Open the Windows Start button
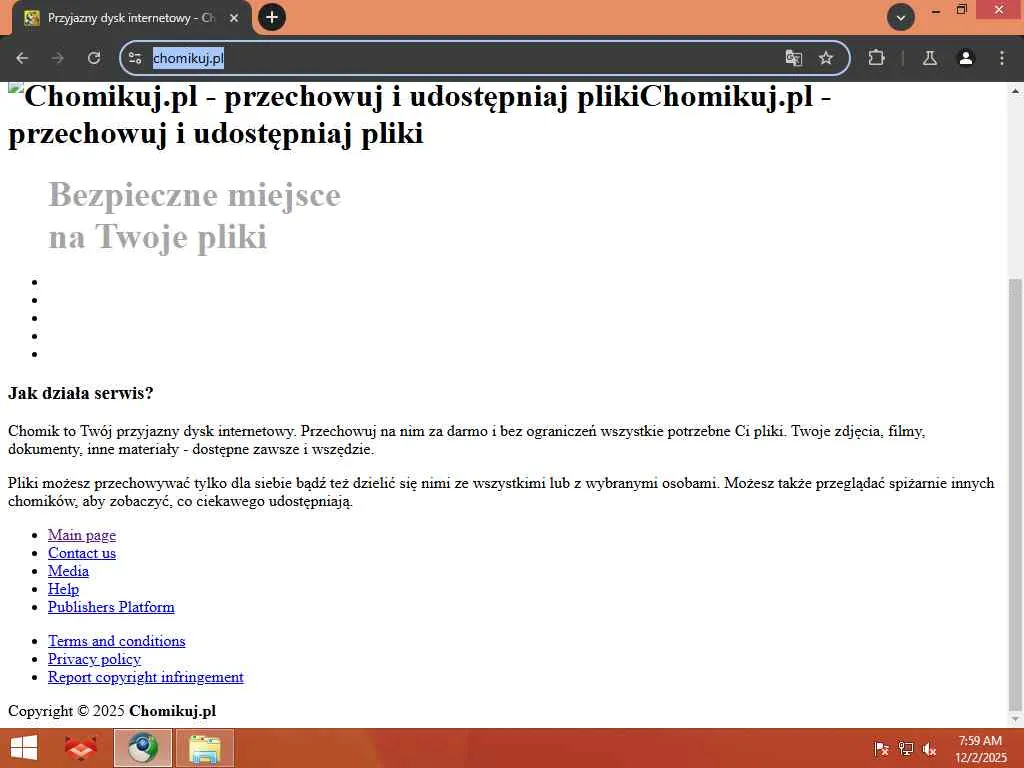This screenshot has height=768, width=1024. pyautogui.click(x=24, y=748)
